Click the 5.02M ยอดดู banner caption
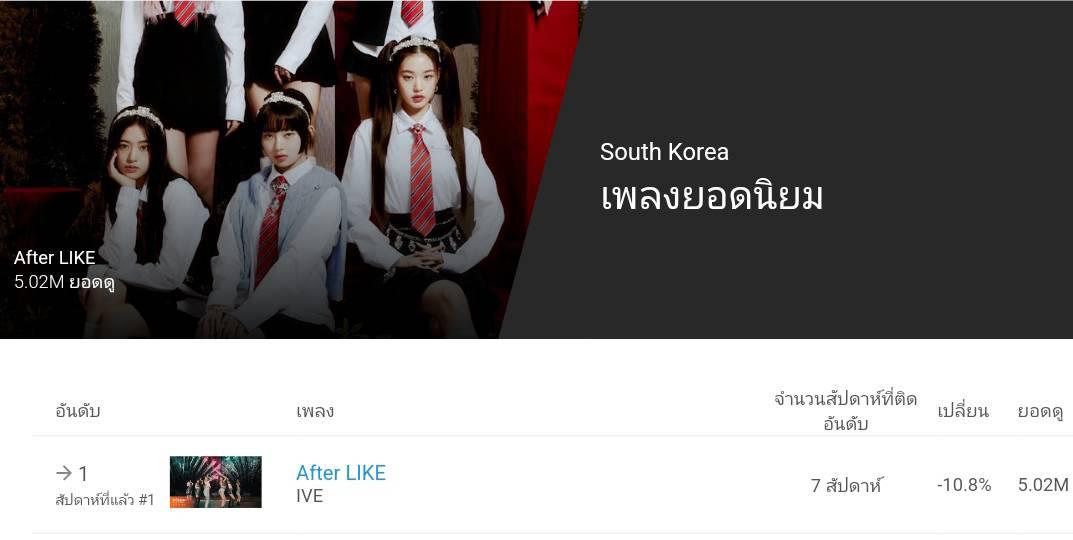 64,282
